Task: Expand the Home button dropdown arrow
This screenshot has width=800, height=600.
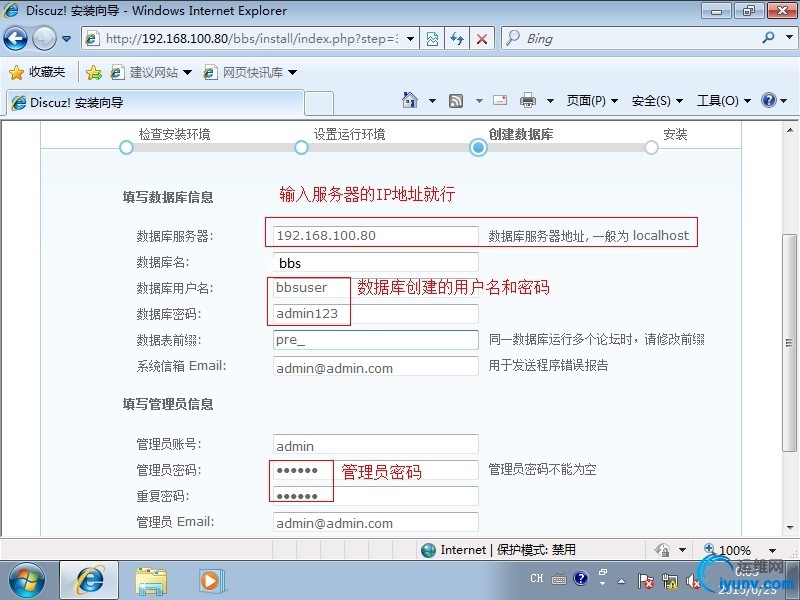Action: 432,101
